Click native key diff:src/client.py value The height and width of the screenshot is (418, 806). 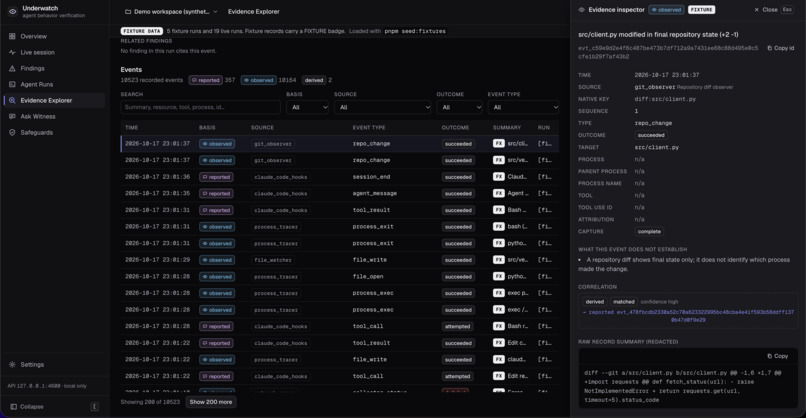[665, 99]
